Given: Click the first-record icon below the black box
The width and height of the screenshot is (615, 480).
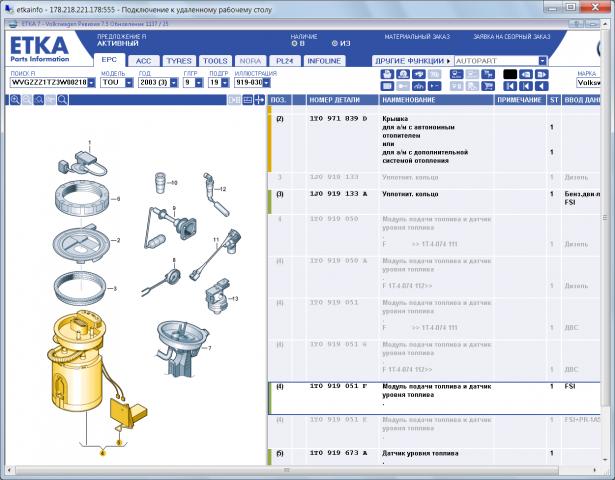Looking at the screenshot, I should click(x=510, y=86).
